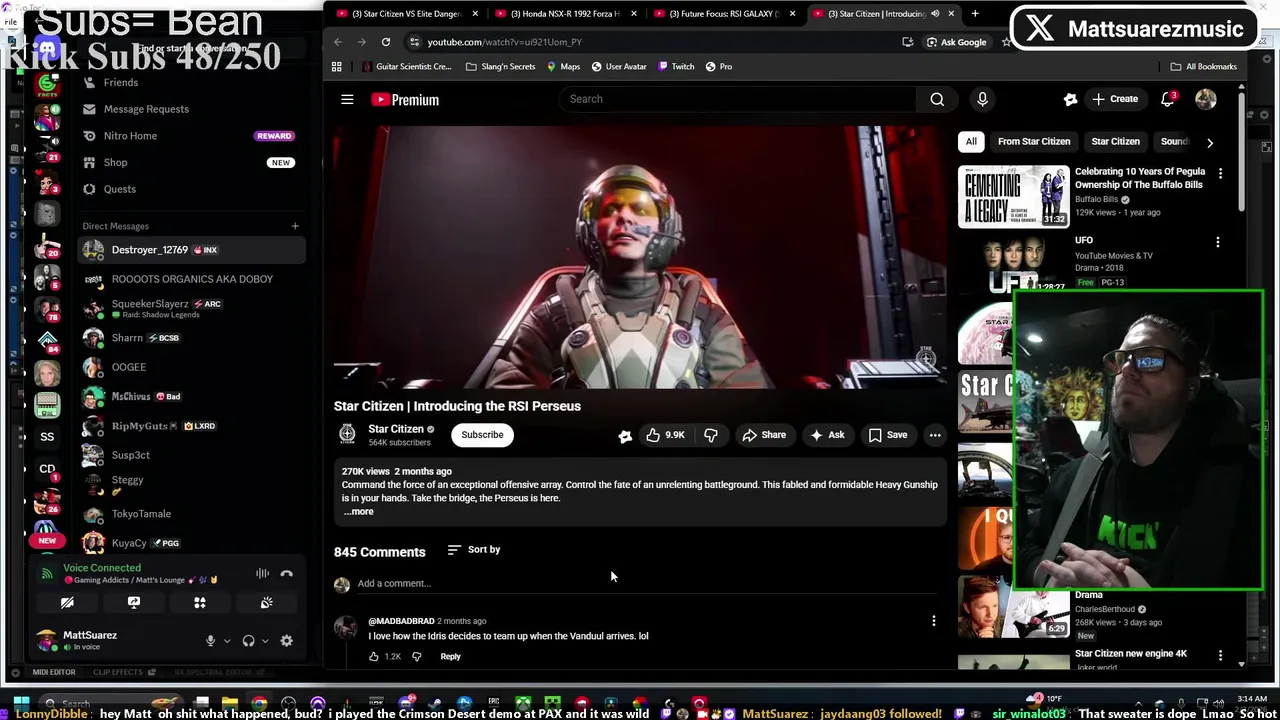Start a Discord activity
The height and width of the screenshot is (720, 1280).
click(200, 603)
